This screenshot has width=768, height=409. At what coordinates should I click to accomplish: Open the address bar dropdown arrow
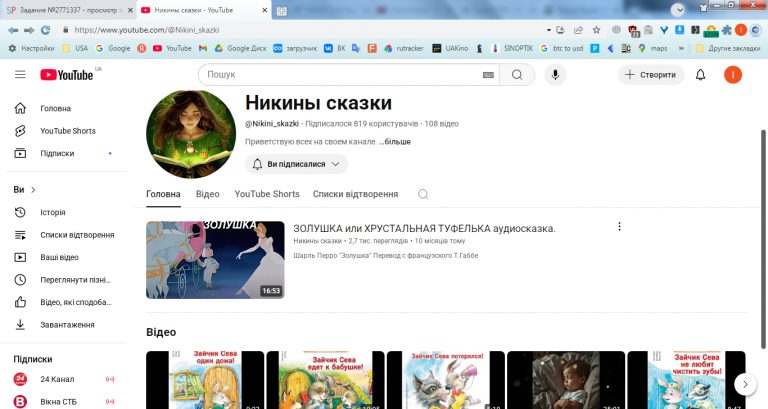[x=549, y=30]
